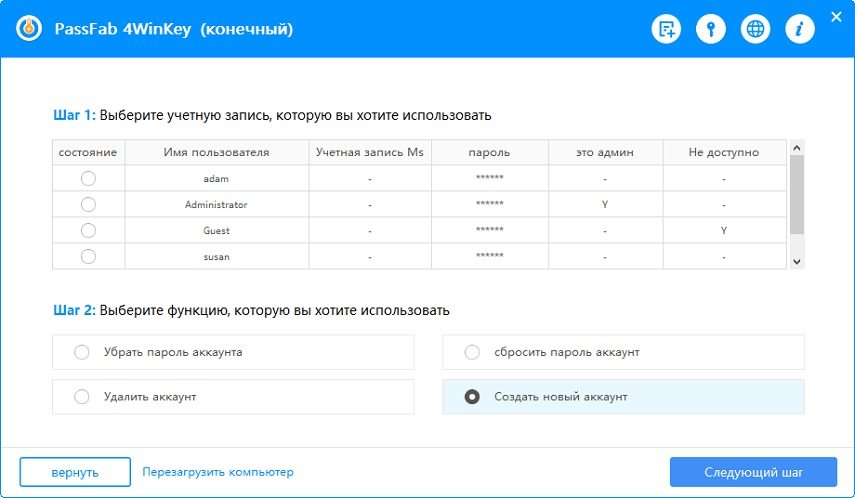Click 'Перезагрузить компьютер' link
Viewport: 855px width, 498px height.
tap(218, 472)
